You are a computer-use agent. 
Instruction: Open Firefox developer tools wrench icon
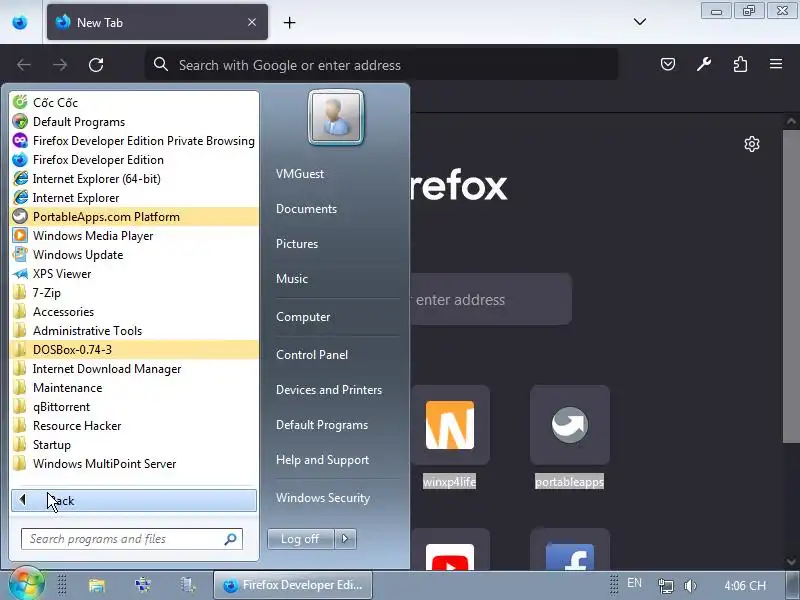(x=704, y=64)
